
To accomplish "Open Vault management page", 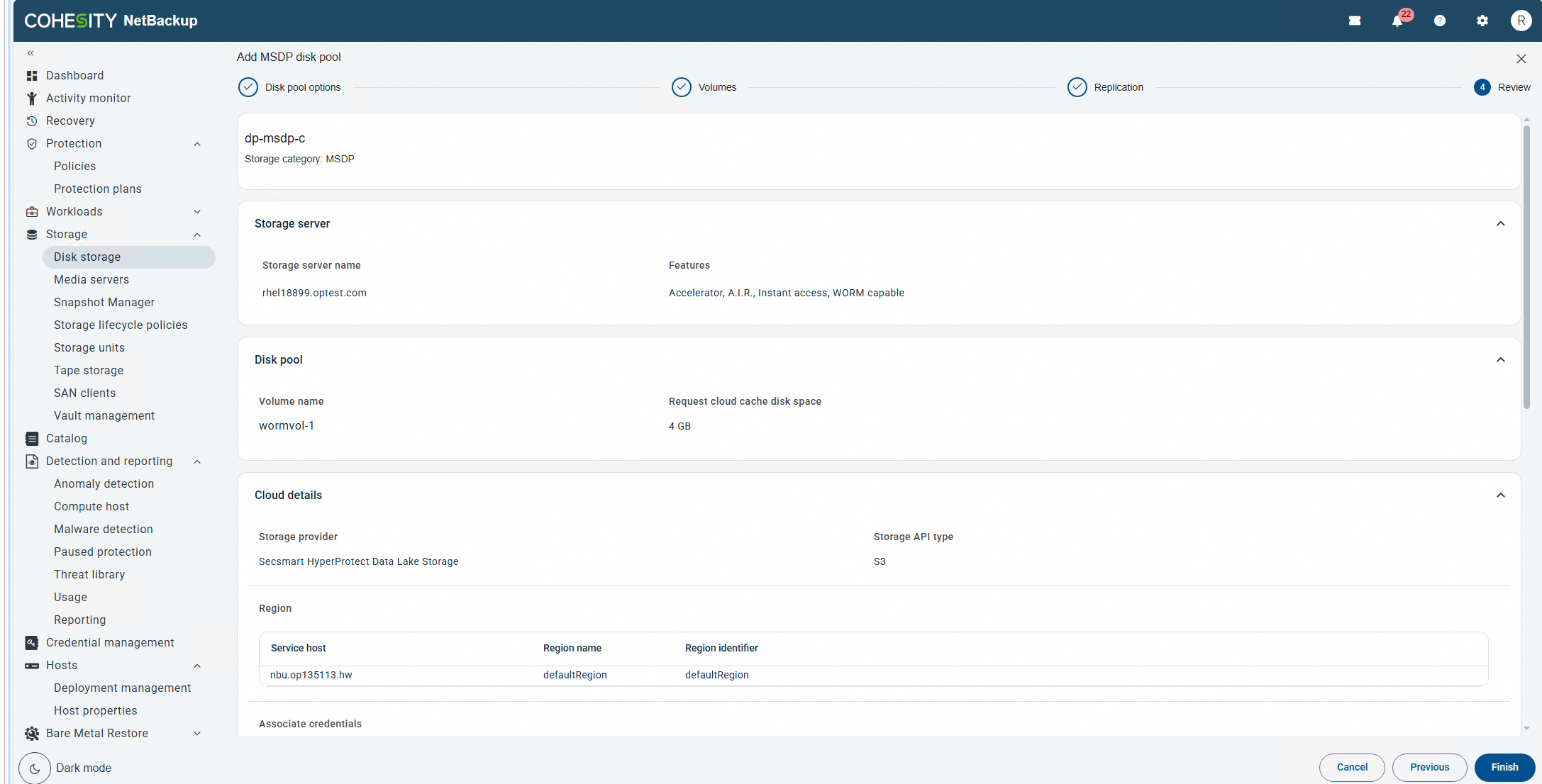I will coord(104,415).
